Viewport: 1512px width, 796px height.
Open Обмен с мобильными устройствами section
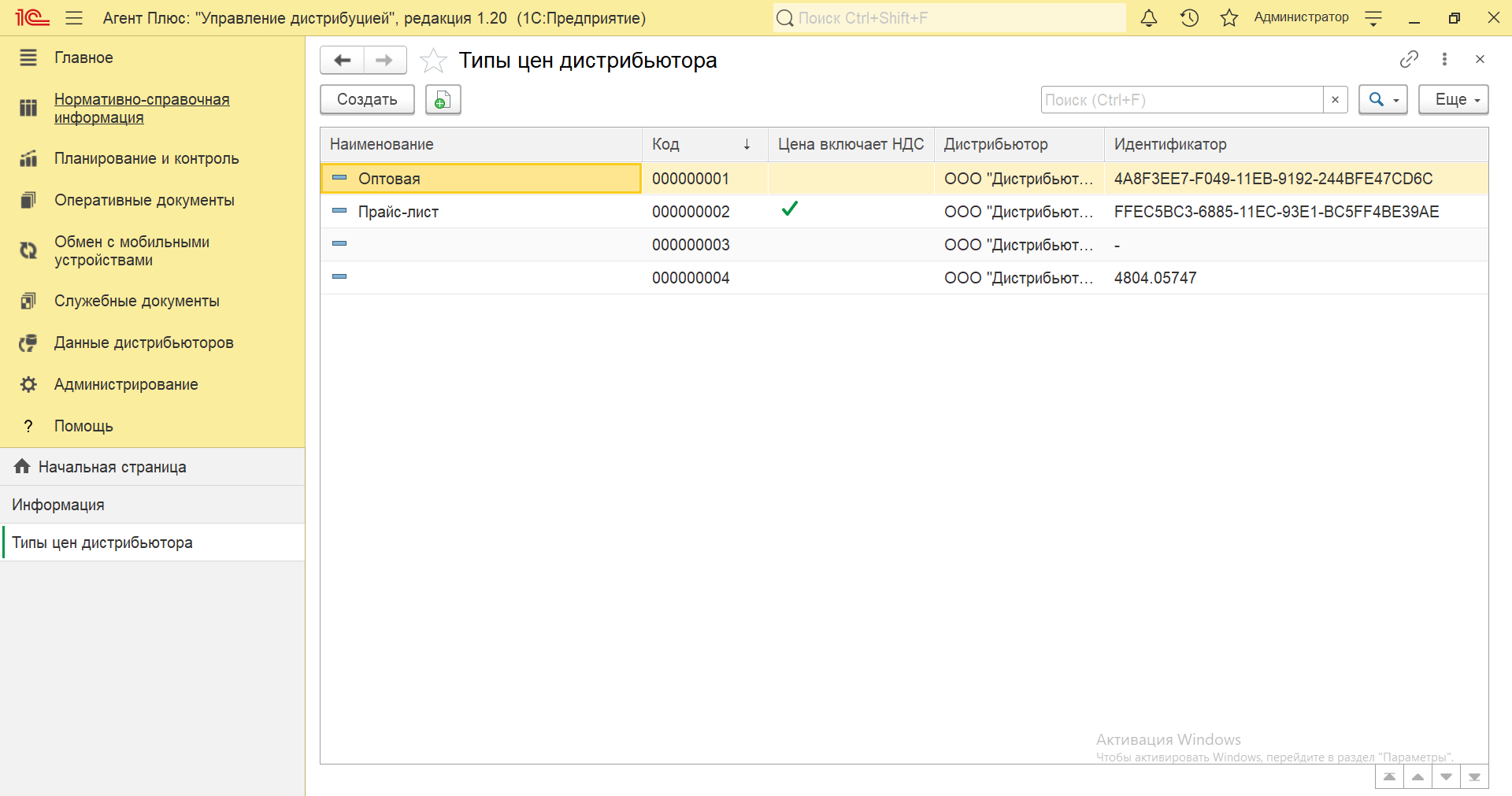tap(132, 251)
